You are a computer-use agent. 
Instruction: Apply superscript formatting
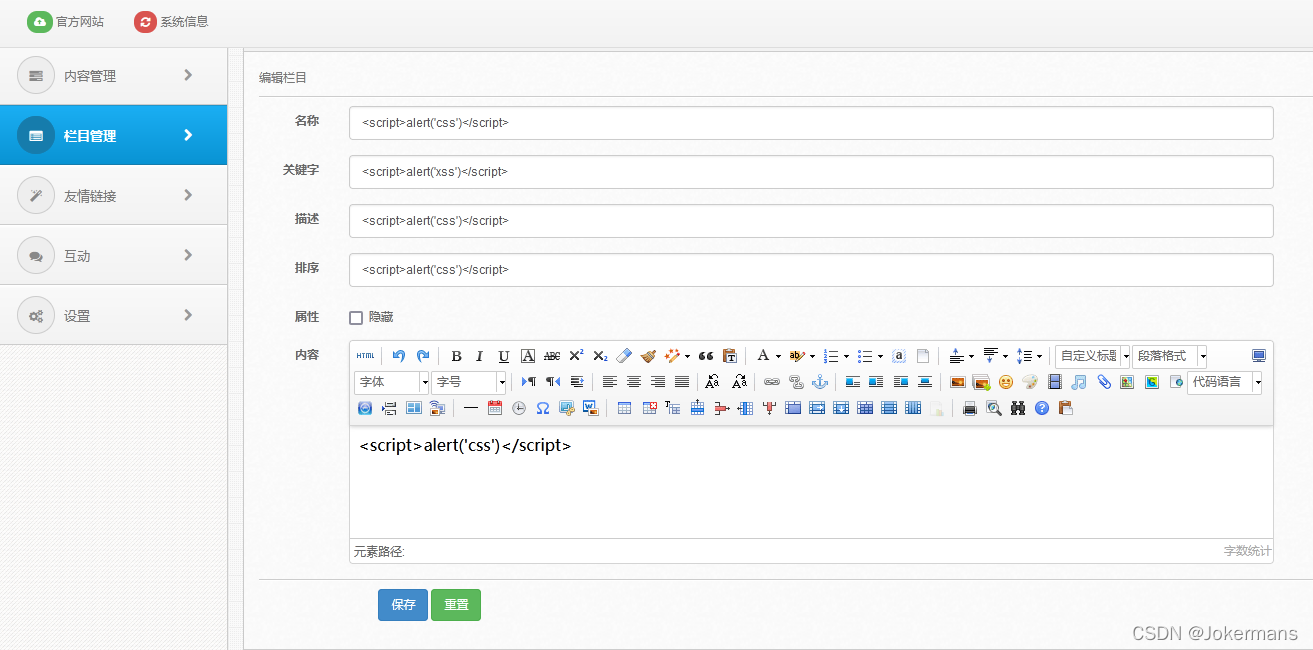pos(576,356)
